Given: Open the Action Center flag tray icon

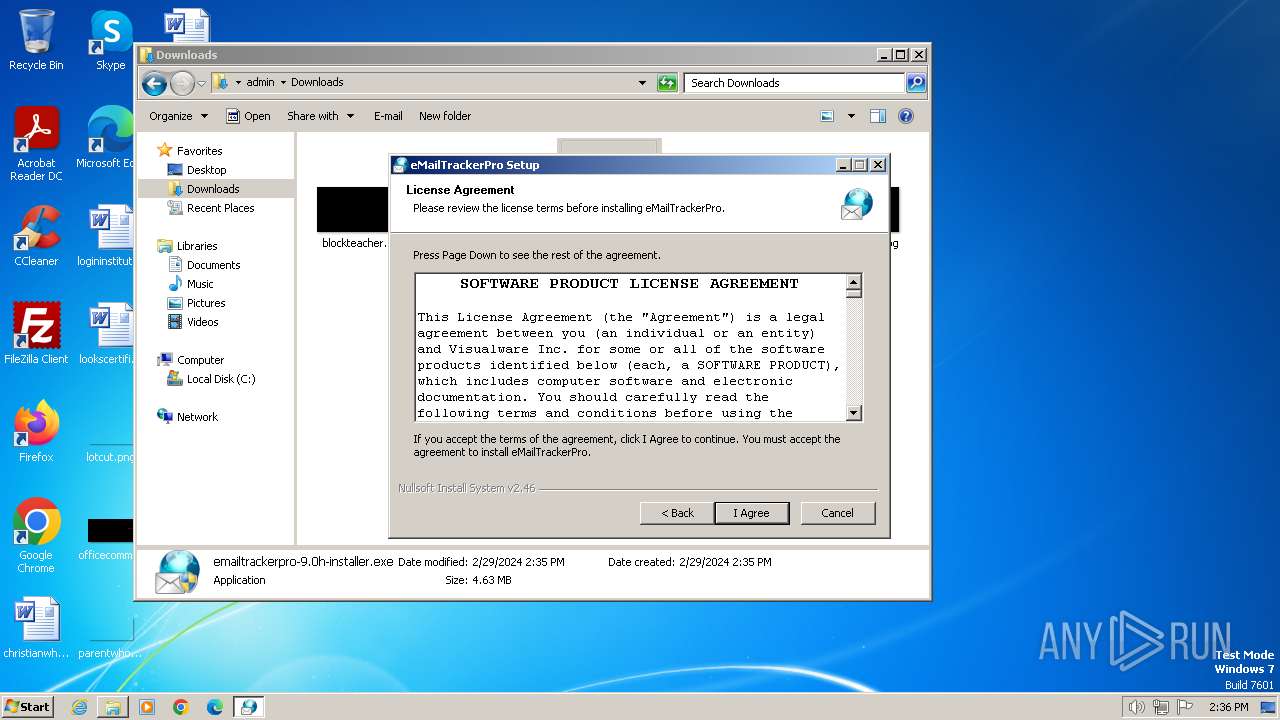Looking at the screenshot, I should click(x=1186, y=707).
